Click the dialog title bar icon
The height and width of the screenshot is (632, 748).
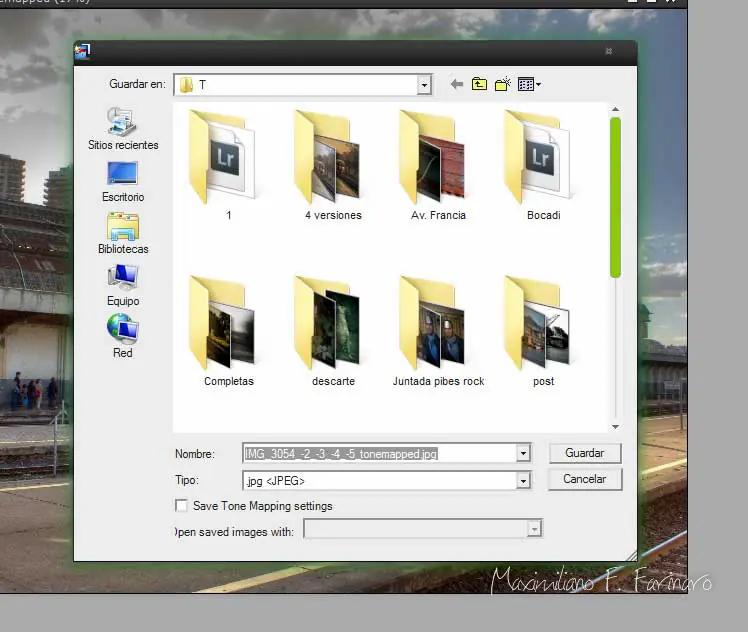click(82, 52)
